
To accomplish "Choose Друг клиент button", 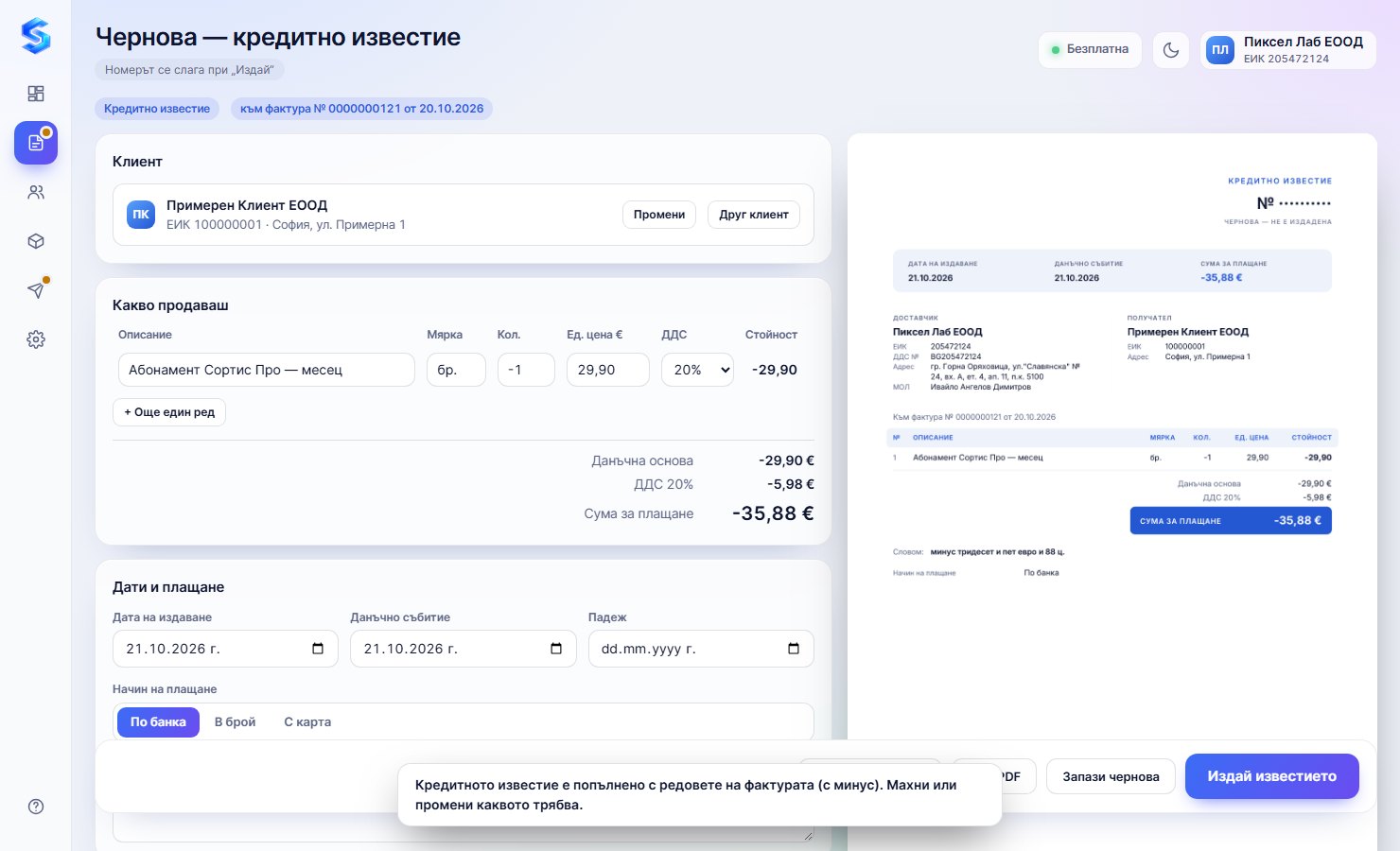I will pyautogui.click(x=754, y=215).
